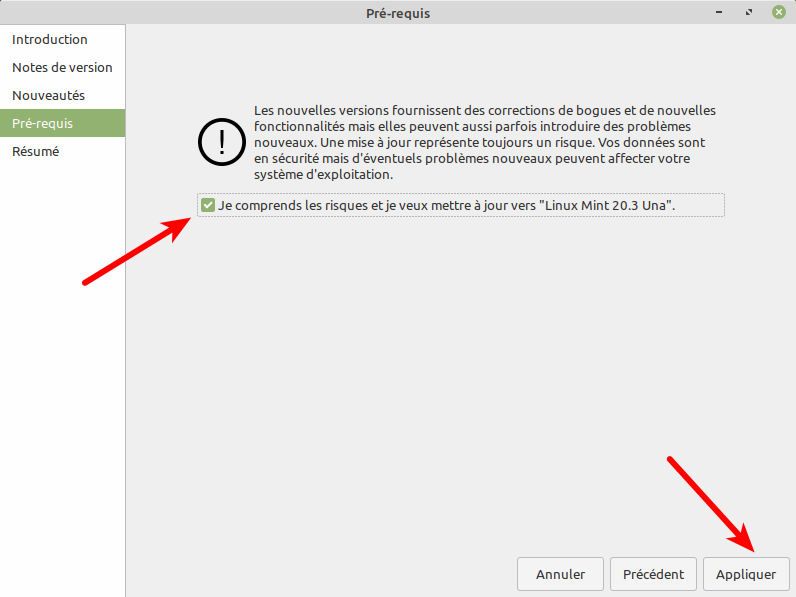Minimize the Pré-requis window
Screen dimensions: 796x597
[719, 12]
